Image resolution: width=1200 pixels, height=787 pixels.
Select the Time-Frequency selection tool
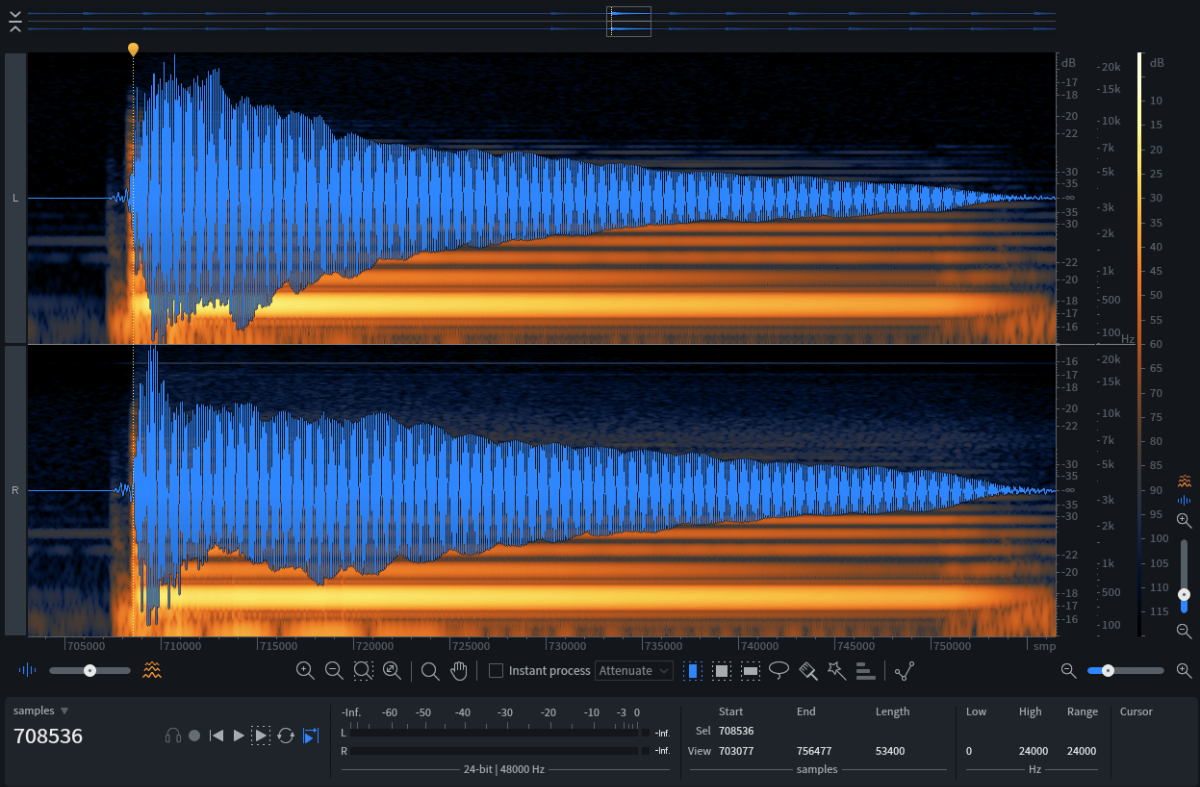(x=722, y=670)
